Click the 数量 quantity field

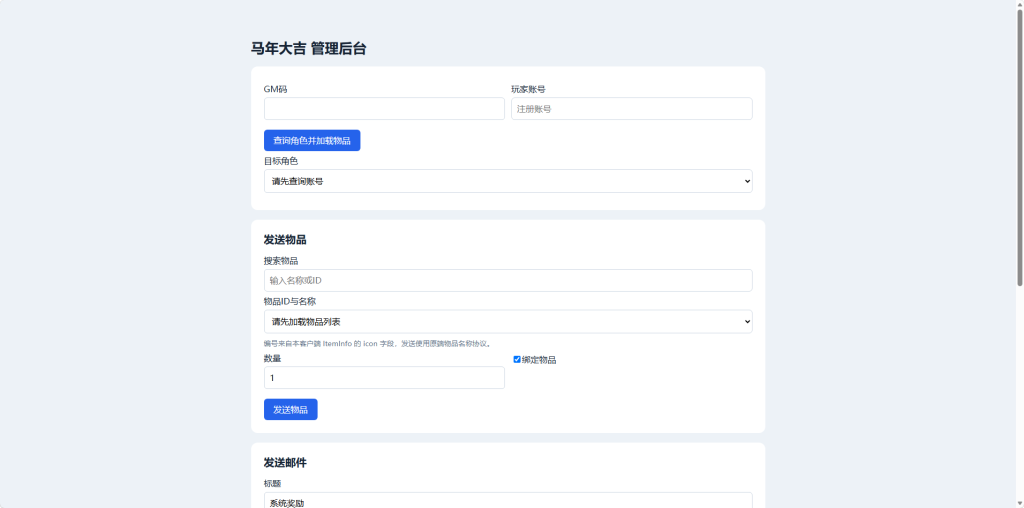(384, 377)
